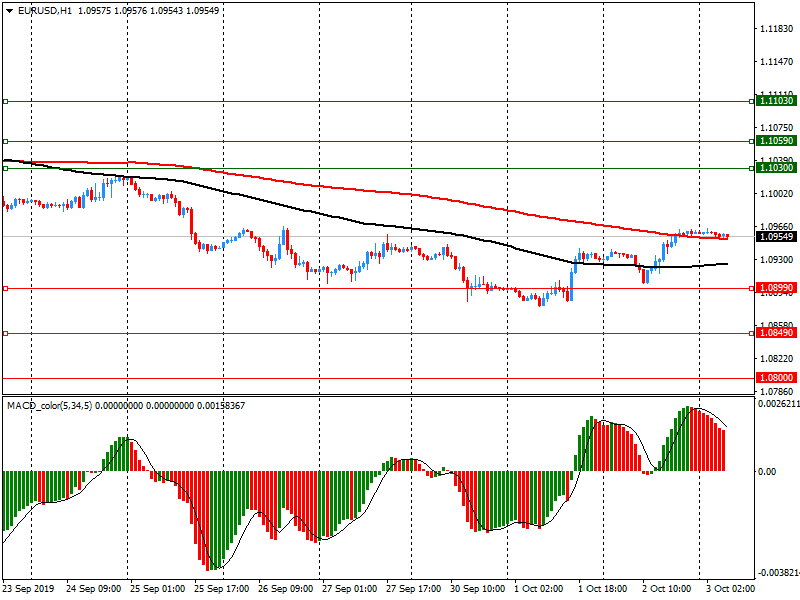Select the 1.08490 red level price label

(776, 333)
